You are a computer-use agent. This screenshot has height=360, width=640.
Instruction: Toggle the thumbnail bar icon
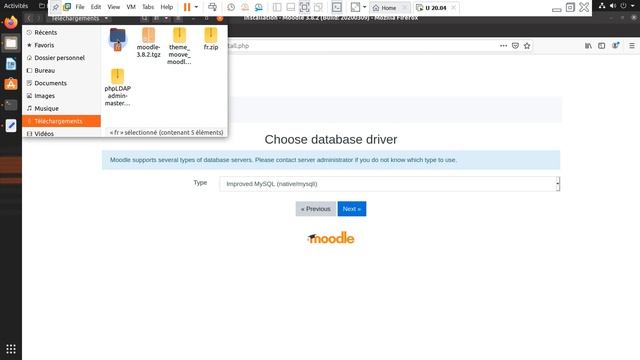pyautogui.click(x=291, y=7)
